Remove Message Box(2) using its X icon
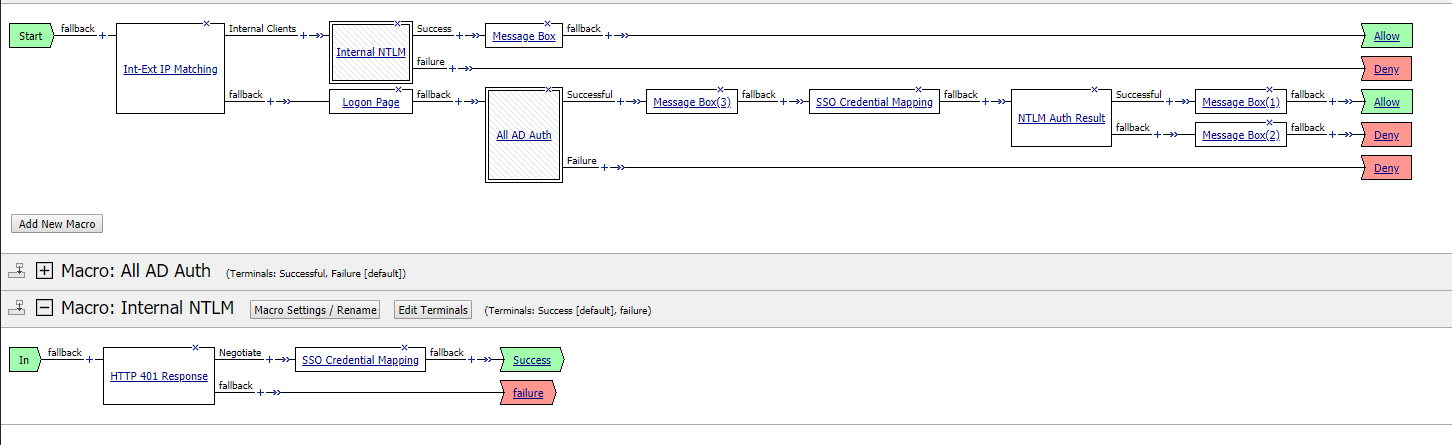Screen dimensions: 1452x445 pos(1270,122)
